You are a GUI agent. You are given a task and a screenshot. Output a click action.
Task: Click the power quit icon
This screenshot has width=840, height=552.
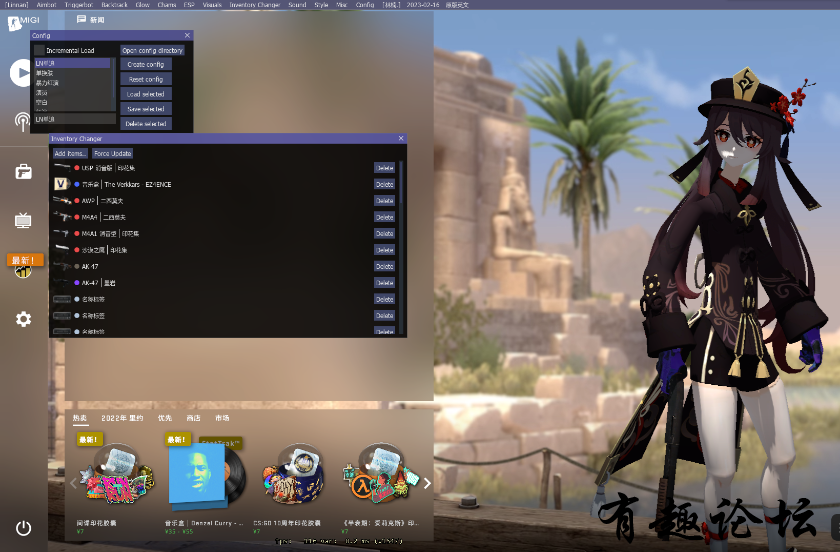point(23,528)
